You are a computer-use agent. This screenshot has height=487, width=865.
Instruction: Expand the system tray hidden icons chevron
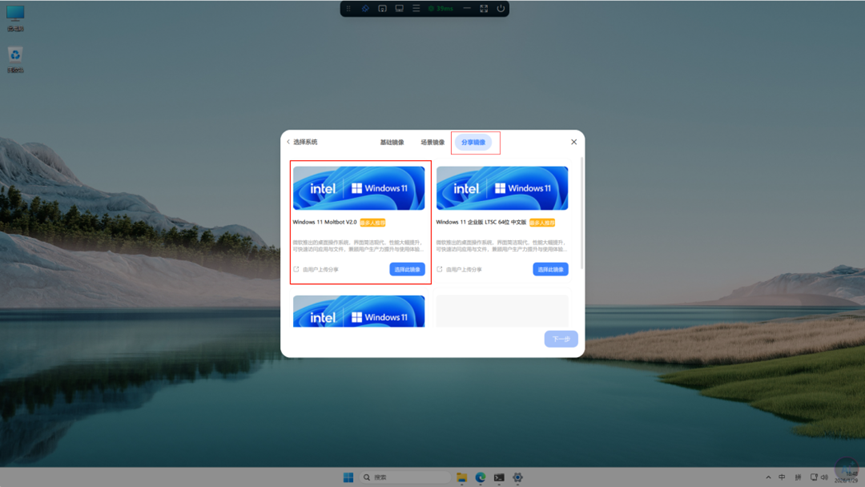click(x=768, y=477)
